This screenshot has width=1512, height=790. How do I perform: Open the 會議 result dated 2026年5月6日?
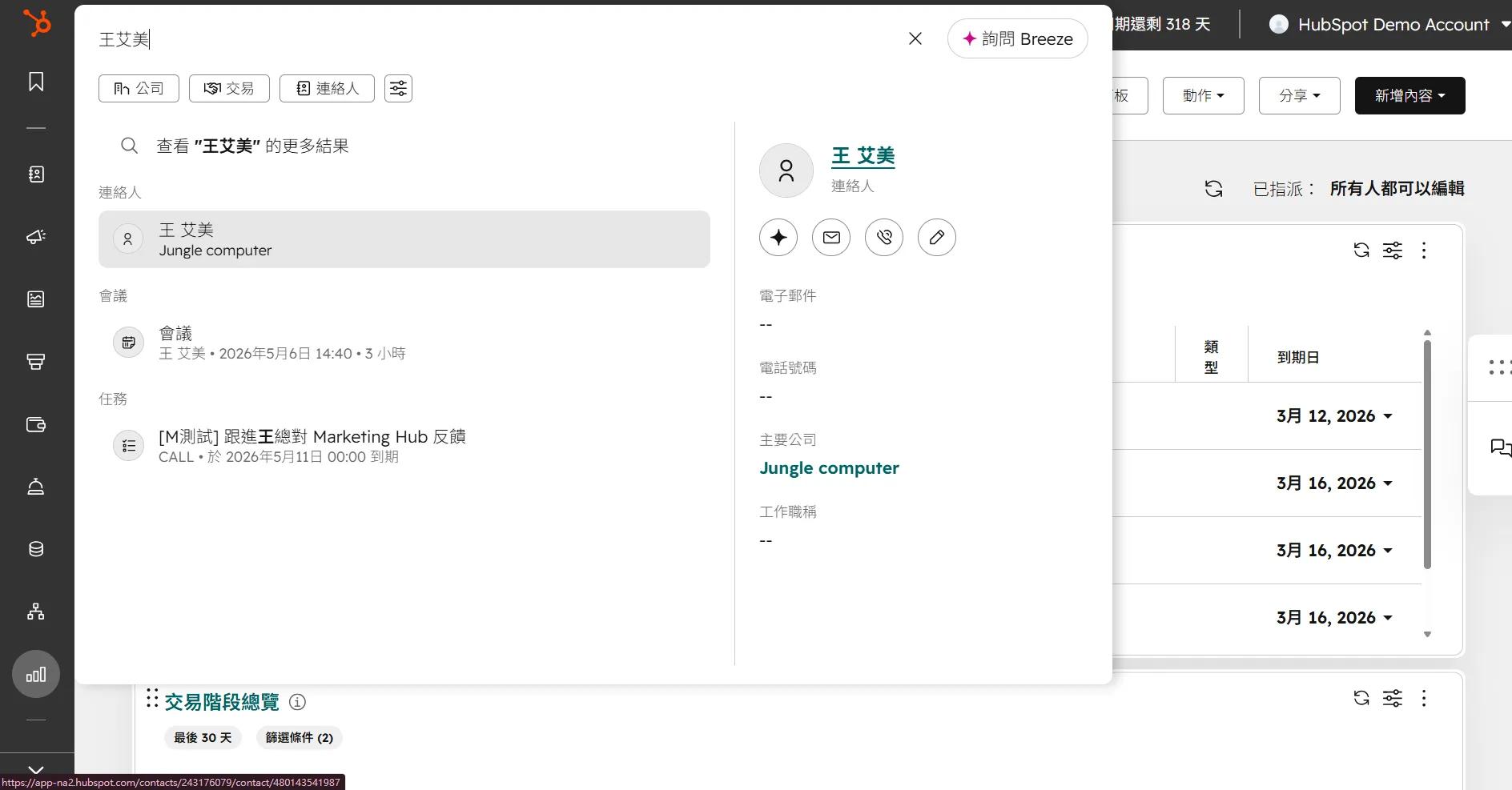(x=404, y=343)
